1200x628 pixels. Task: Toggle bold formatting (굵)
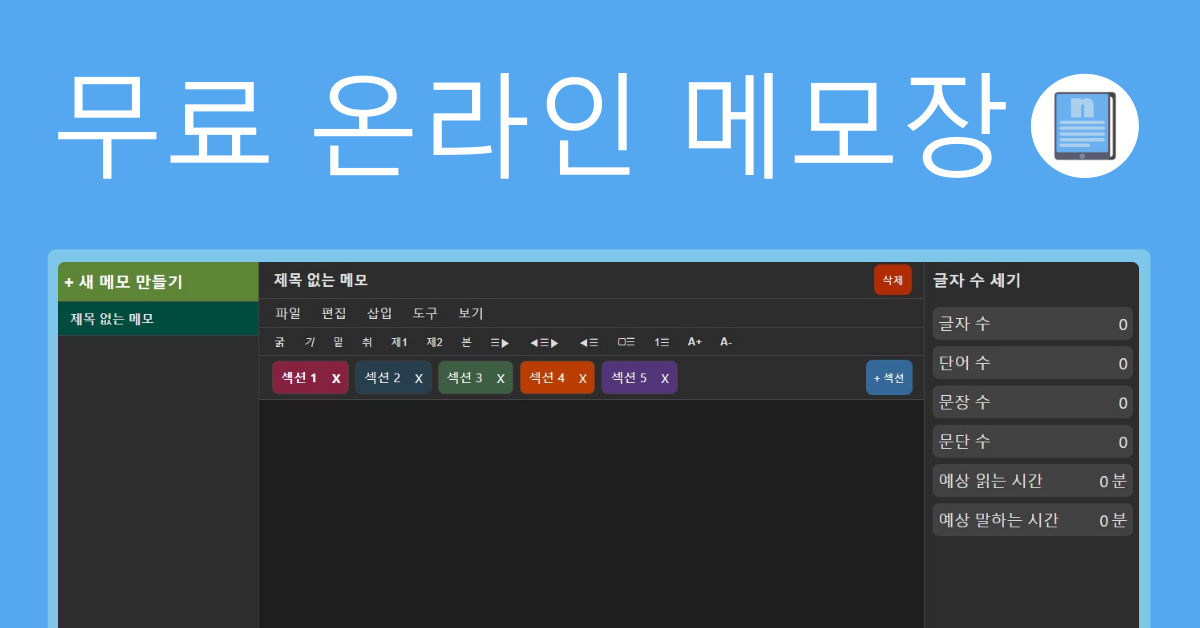pyautogui.click(x=279, y=342)
